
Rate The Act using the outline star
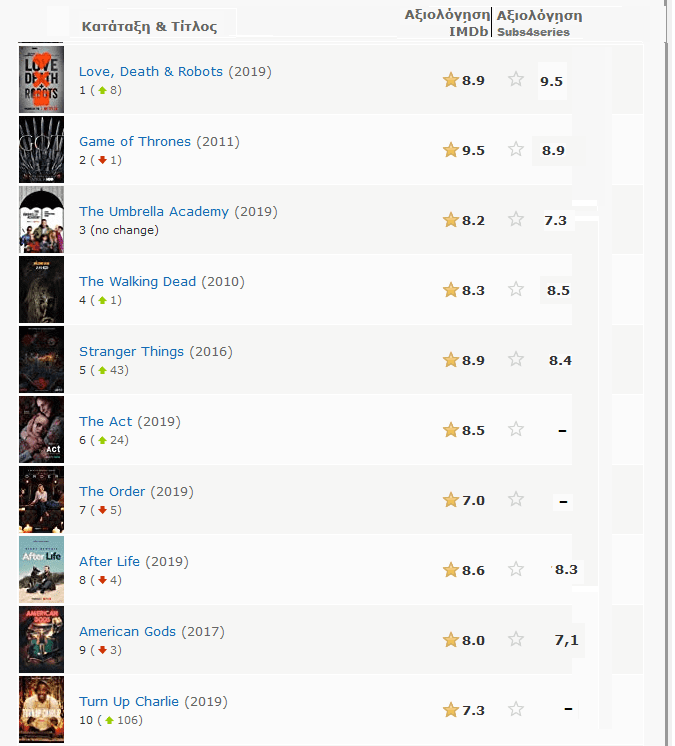tap(516, 429)
